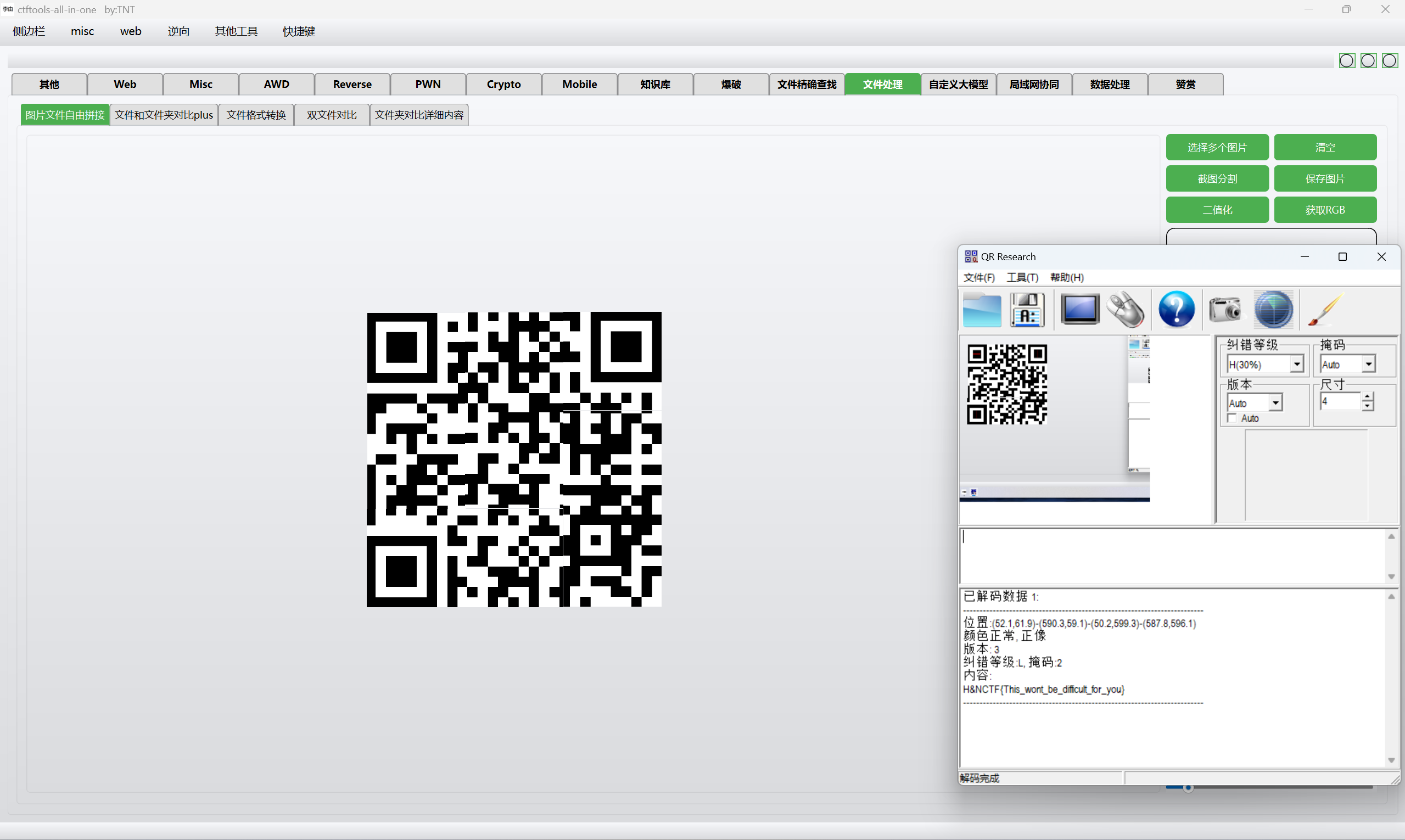Click the second circle button at top right
The width and height of the screenshot is (1405, 840).
coord(1368,60)
